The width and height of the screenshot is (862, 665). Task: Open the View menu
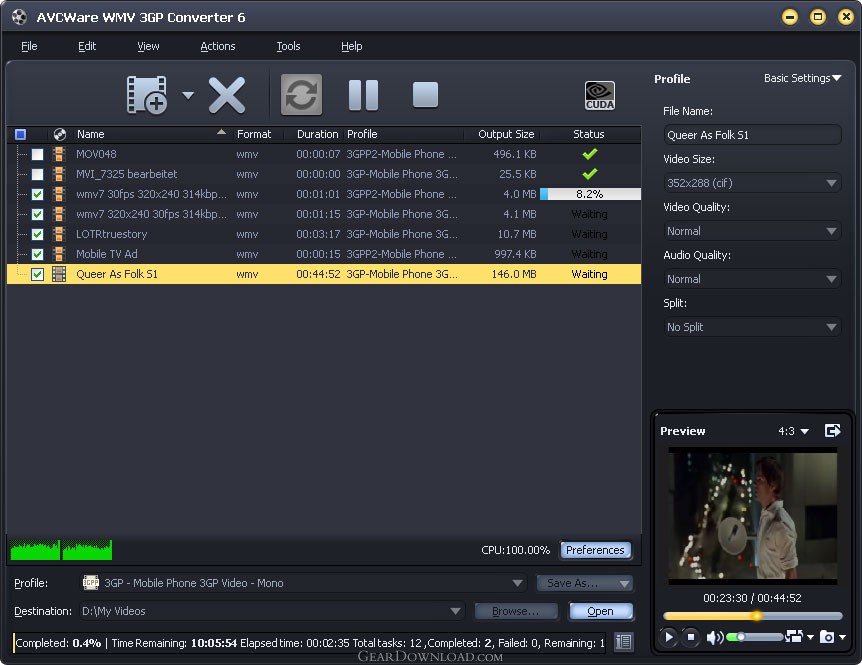[148, 46]
